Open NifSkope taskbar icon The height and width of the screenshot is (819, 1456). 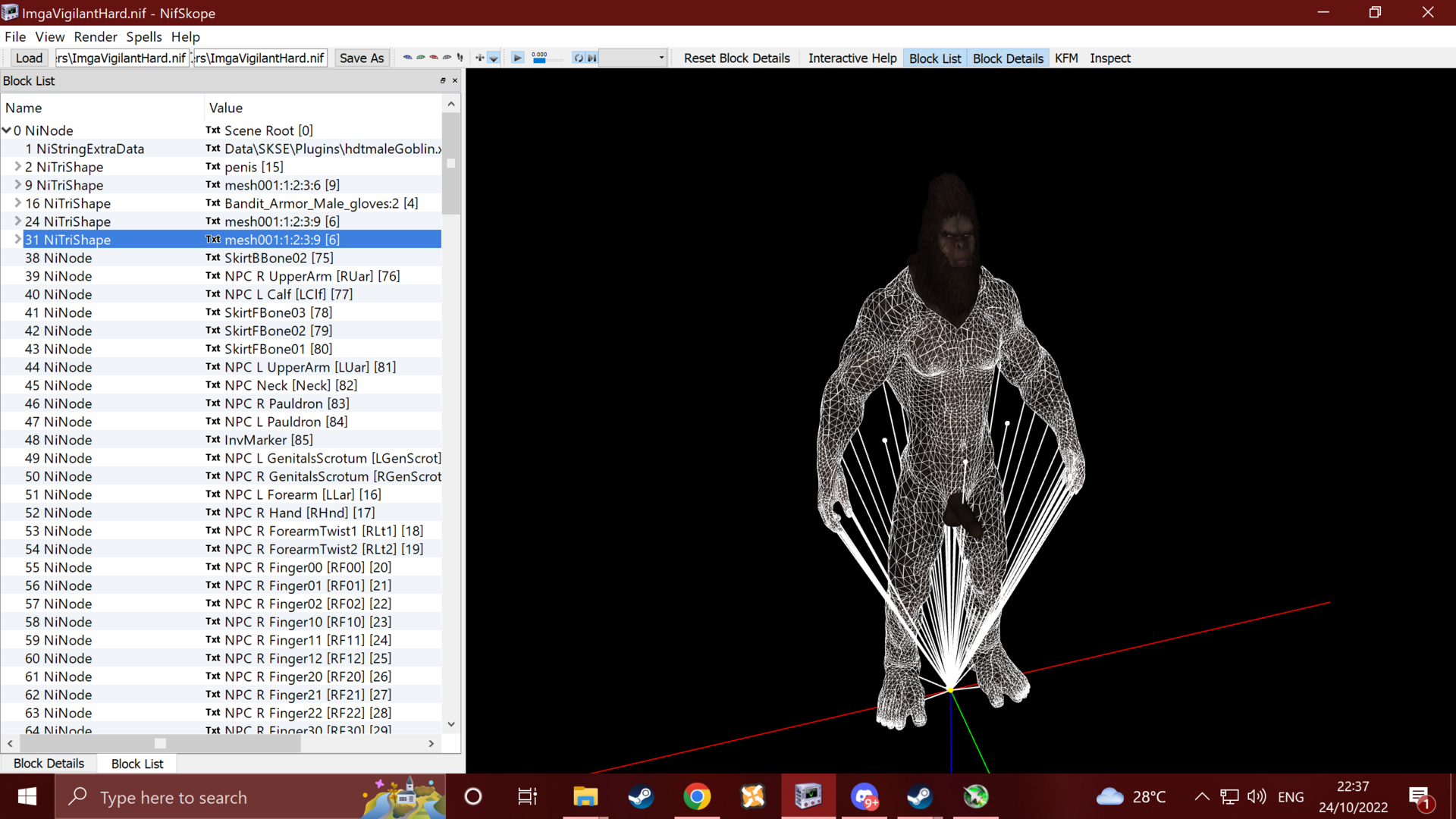pos(808,796)
